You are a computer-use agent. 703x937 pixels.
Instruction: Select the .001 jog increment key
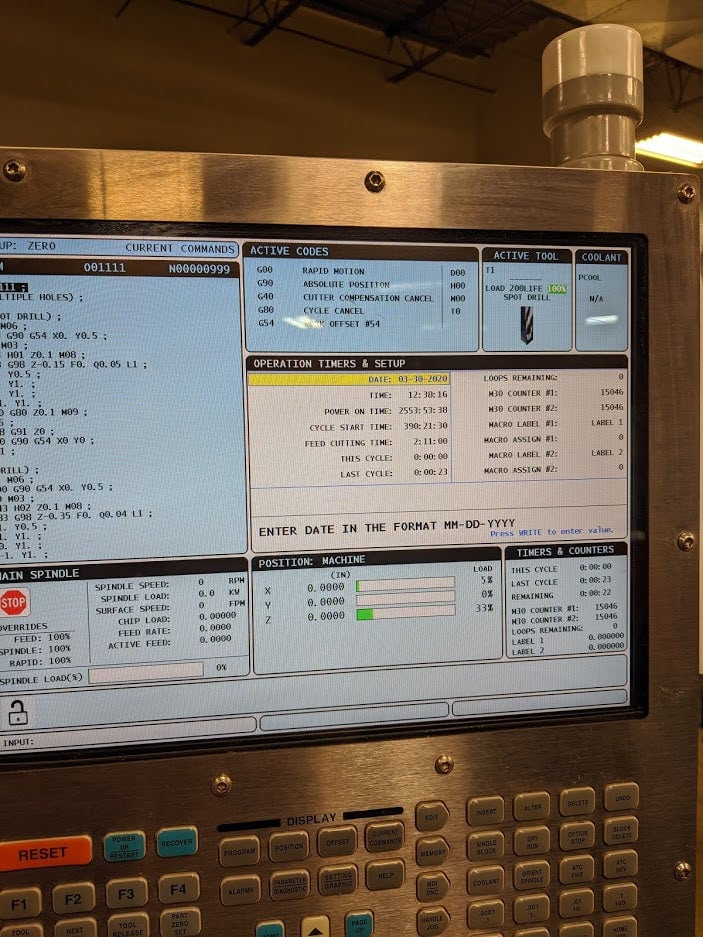coord(532,909)
